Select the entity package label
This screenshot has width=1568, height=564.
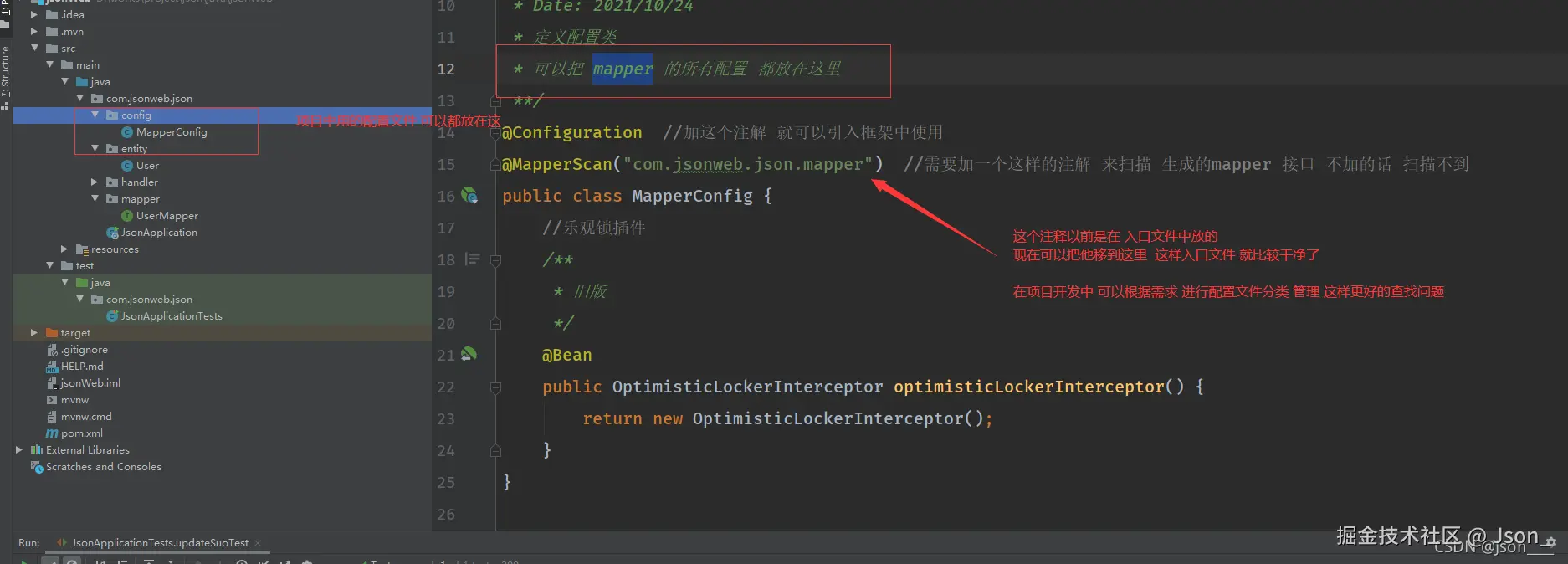click(x=134, y=149)
